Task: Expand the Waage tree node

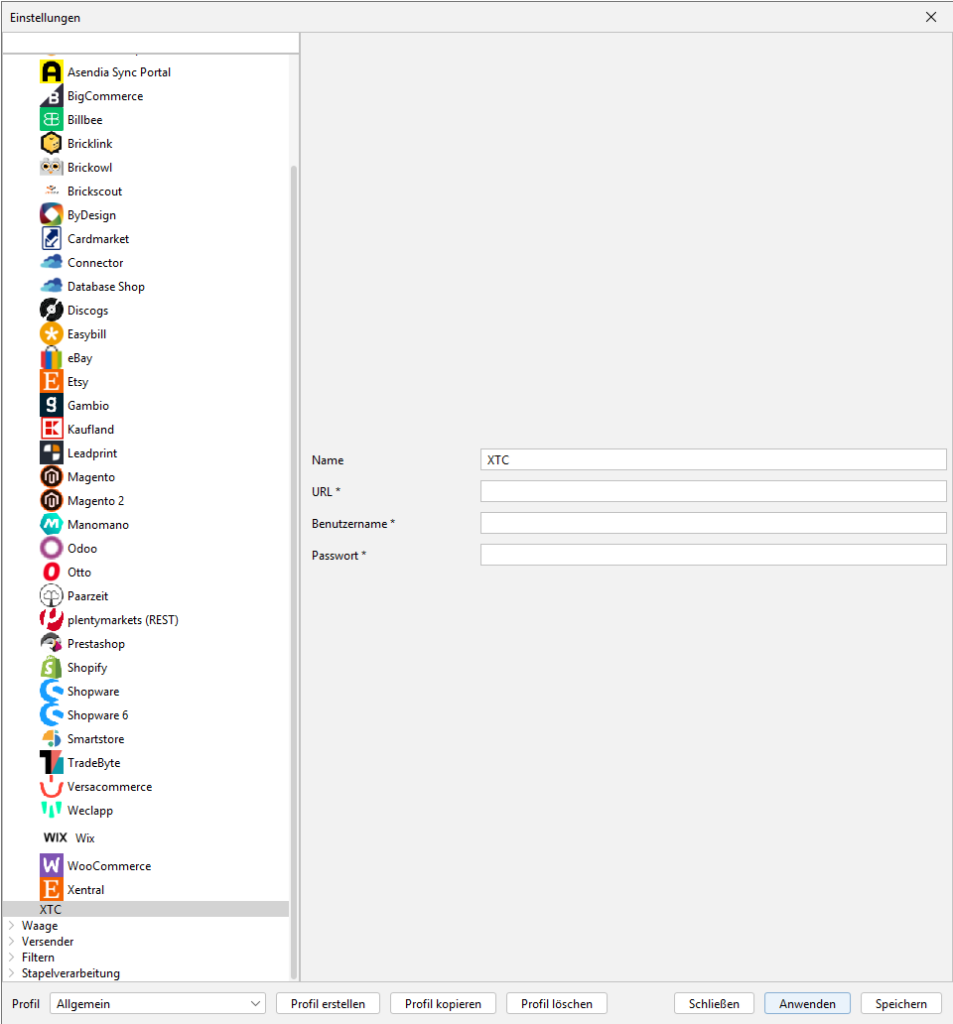Action: tap(11, 926)
